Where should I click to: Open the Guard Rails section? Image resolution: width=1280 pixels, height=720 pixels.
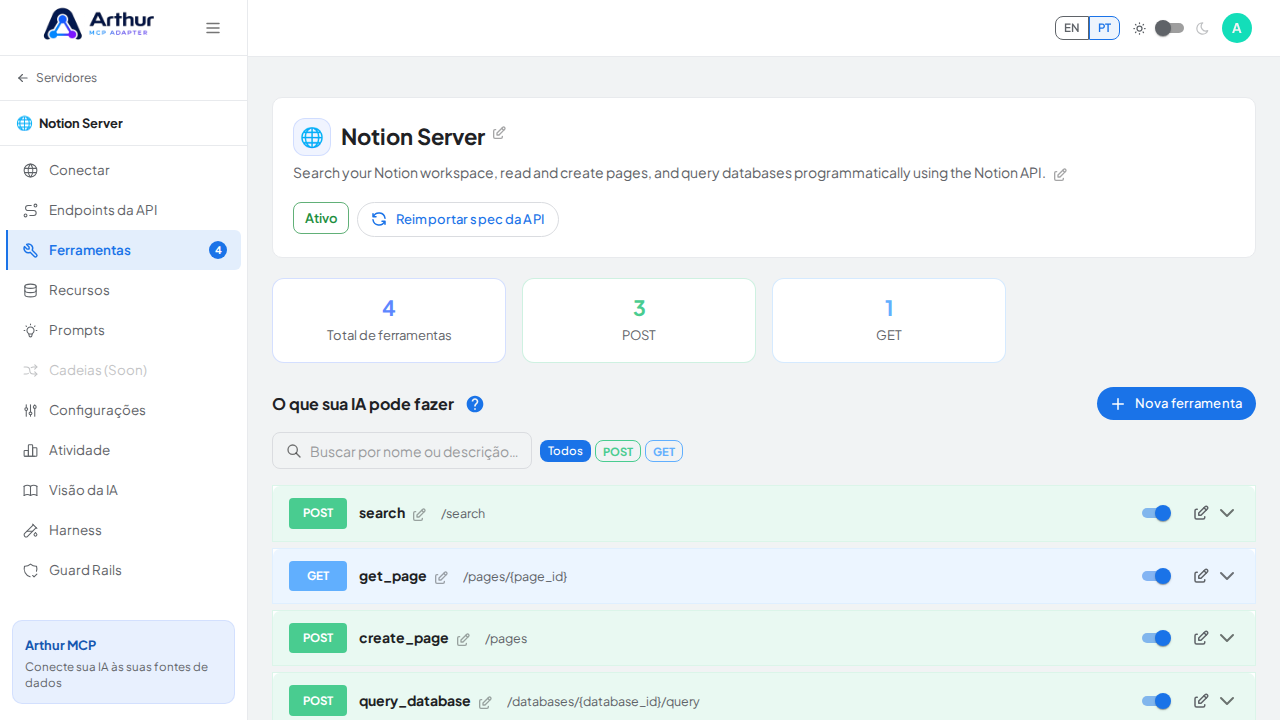(124, 570)
